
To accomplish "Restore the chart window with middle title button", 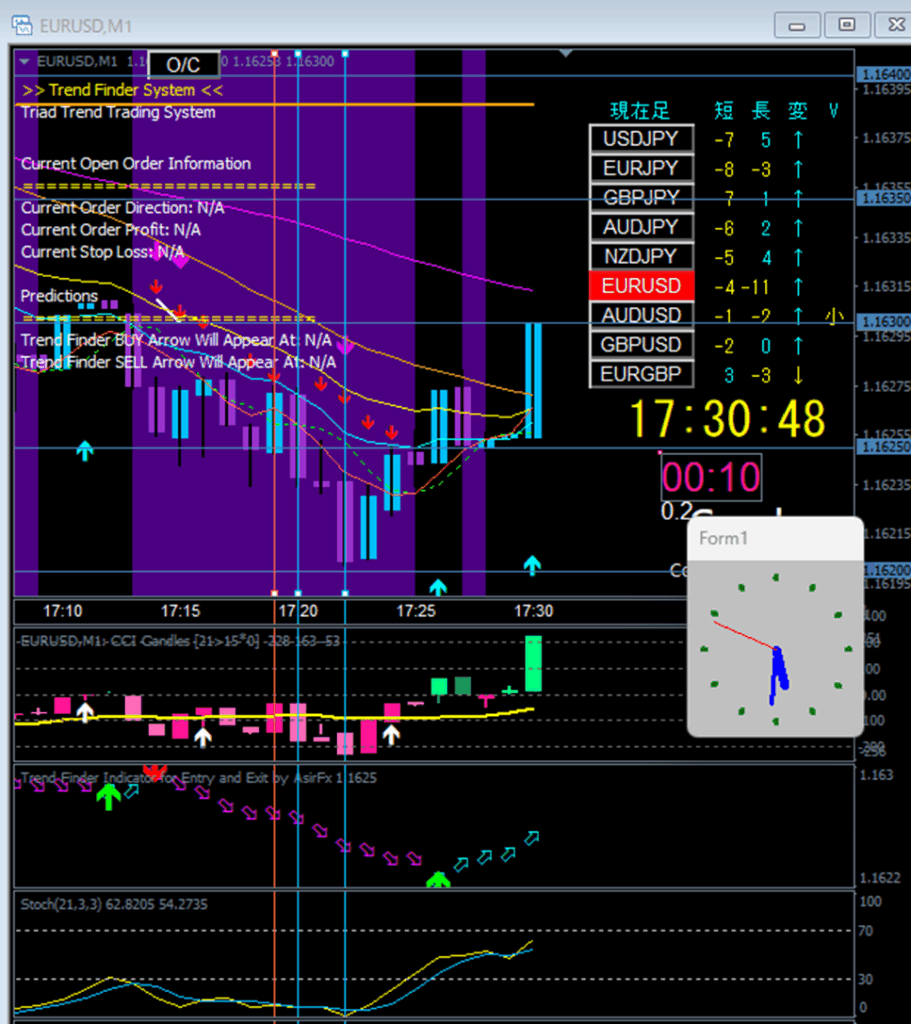I will tap(846, 24).
